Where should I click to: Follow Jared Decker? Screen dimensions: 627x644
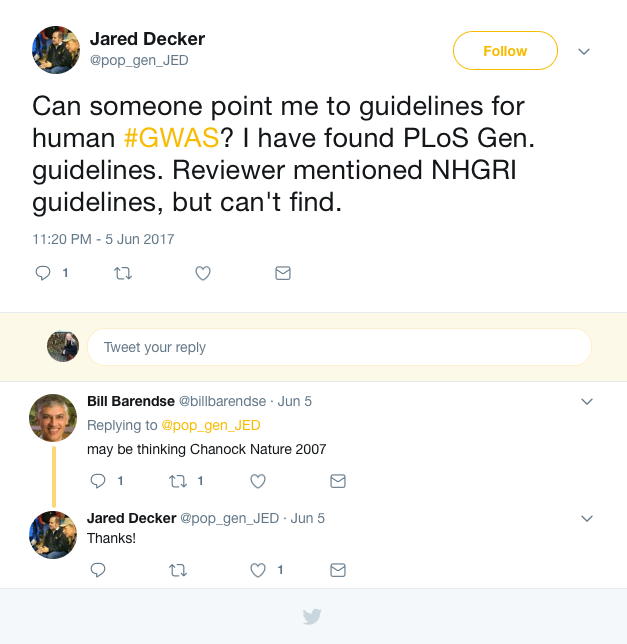(505, 51)
